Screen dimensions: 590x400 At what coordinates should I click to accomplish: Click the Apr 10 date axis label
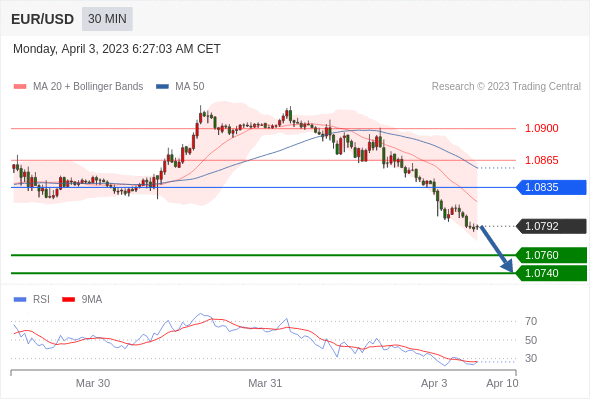pyautogui.click(x=502, y=383)
